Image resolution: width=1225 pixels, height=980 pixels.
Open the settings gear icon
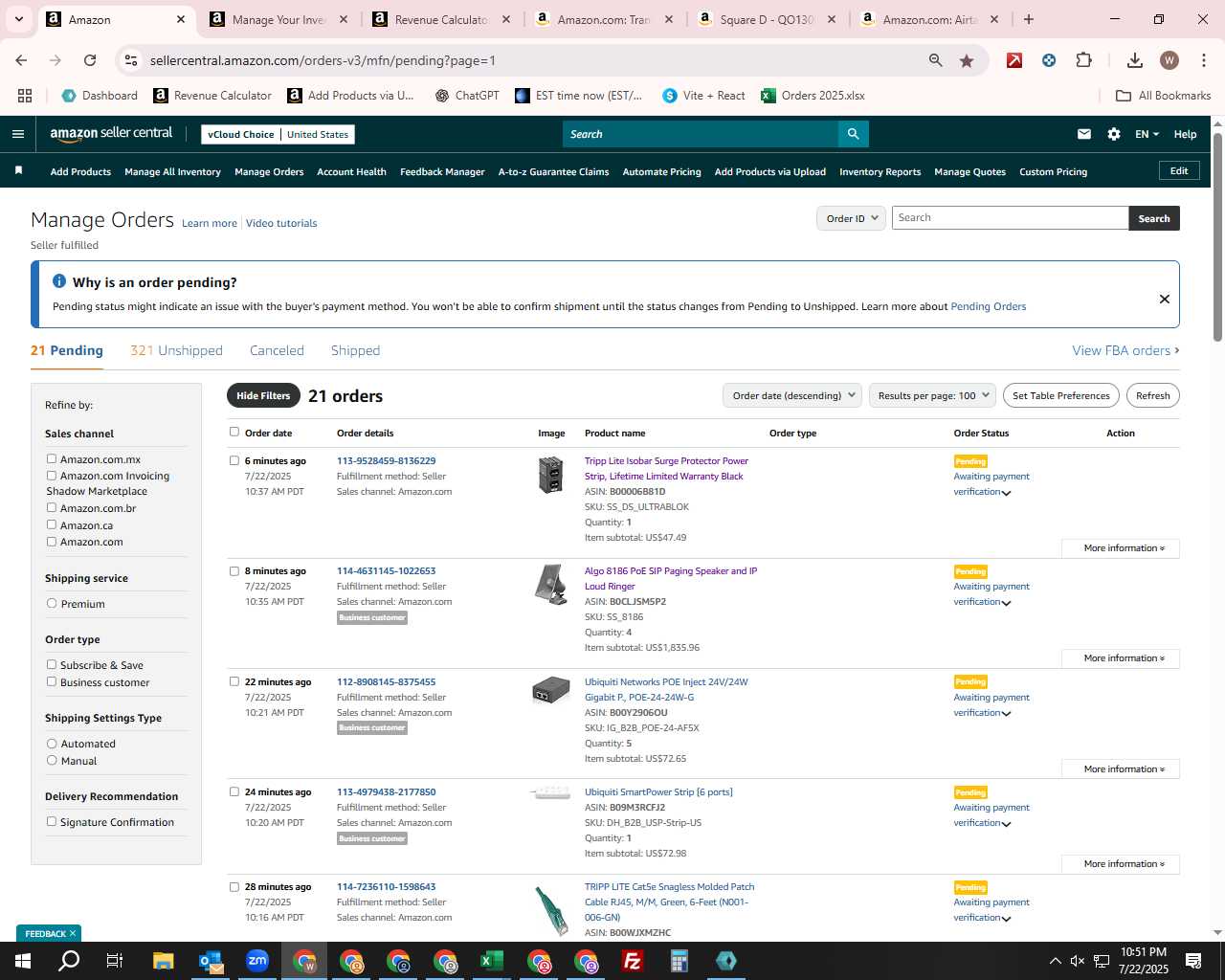(1114, 134)
